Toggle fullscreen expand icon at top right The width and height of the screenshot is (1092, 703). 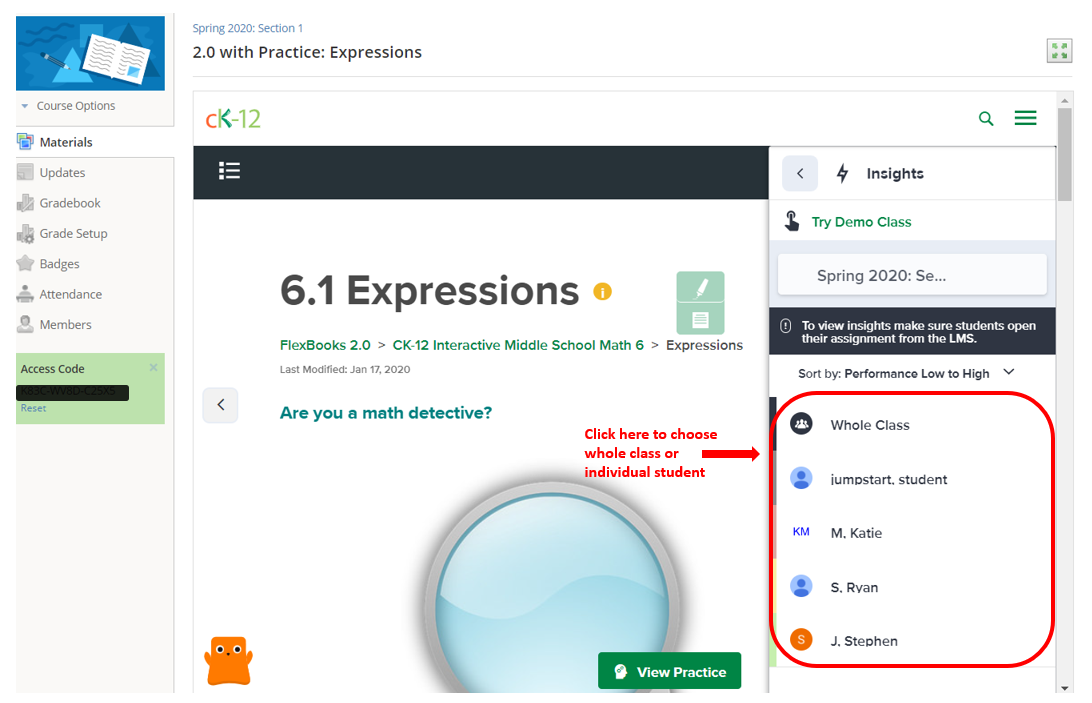click(1059, 51)
